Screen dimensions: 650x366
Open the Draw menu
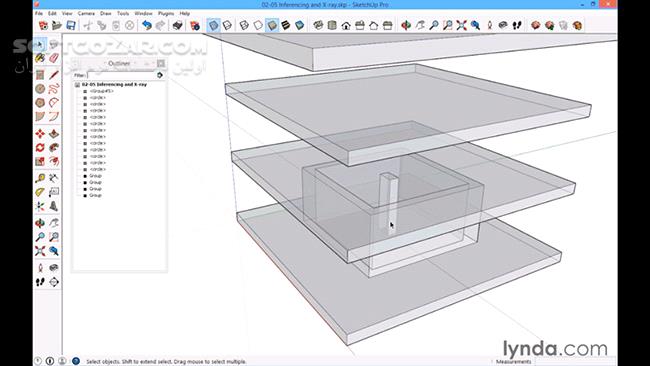tap(106, 13)
